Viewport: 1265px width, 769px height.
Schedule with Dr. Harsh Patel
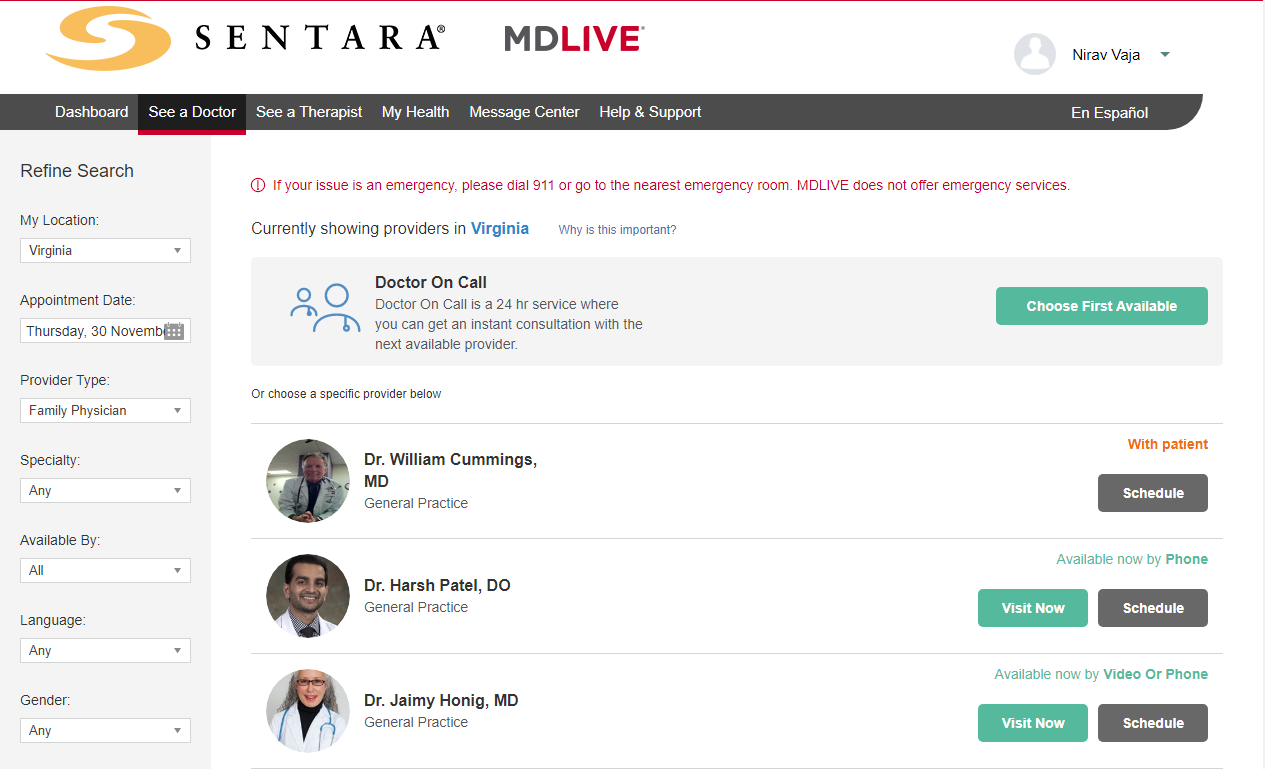pyautogui.click(x=1153, y=608)
